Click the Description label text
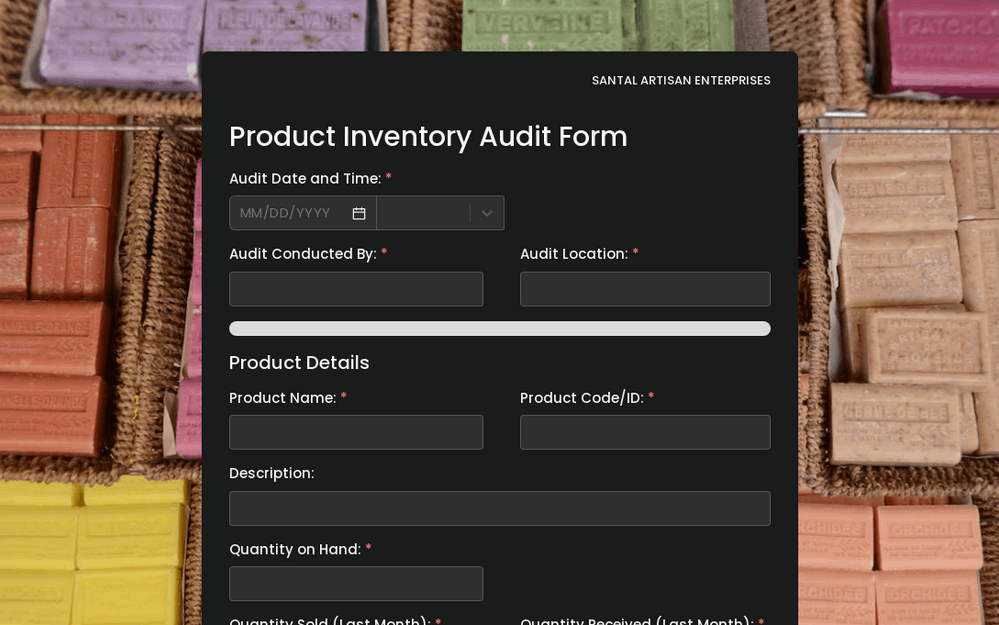Image resolution: width=999 pixels, height=625 pixels. (x=271, y=473)
